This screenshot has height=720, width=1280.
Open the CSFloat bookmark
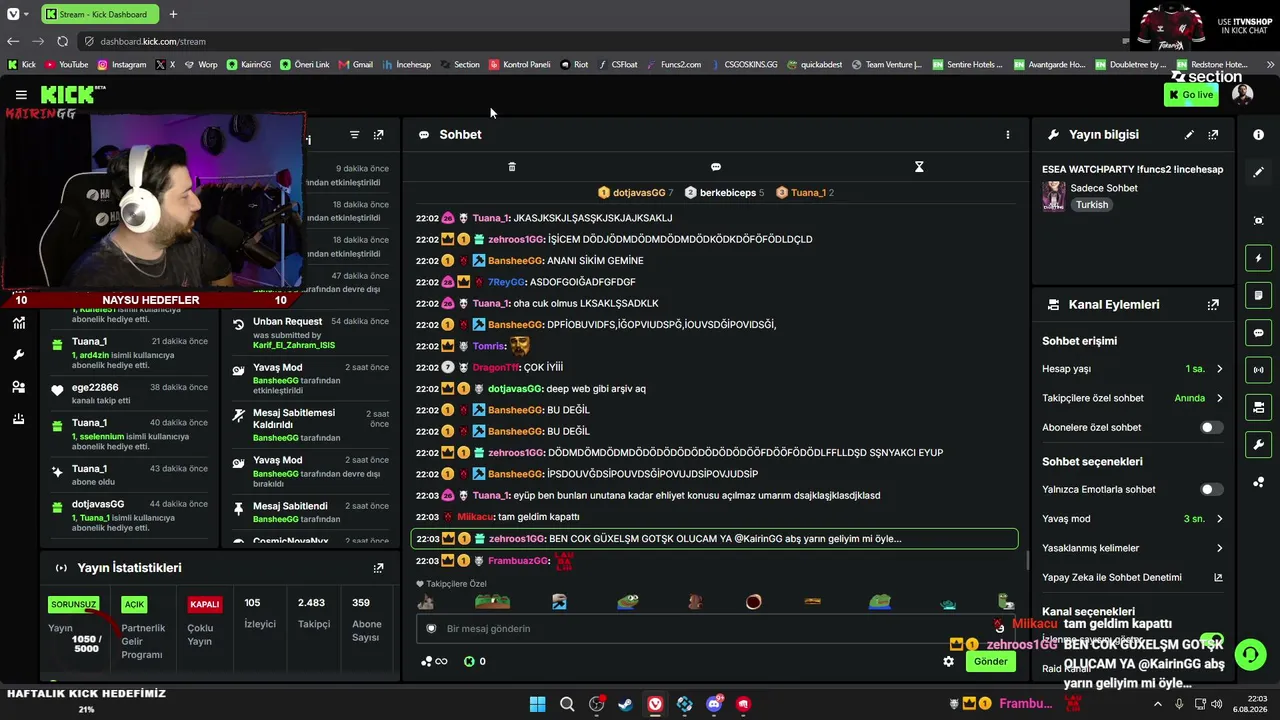(x=618, y=65)
